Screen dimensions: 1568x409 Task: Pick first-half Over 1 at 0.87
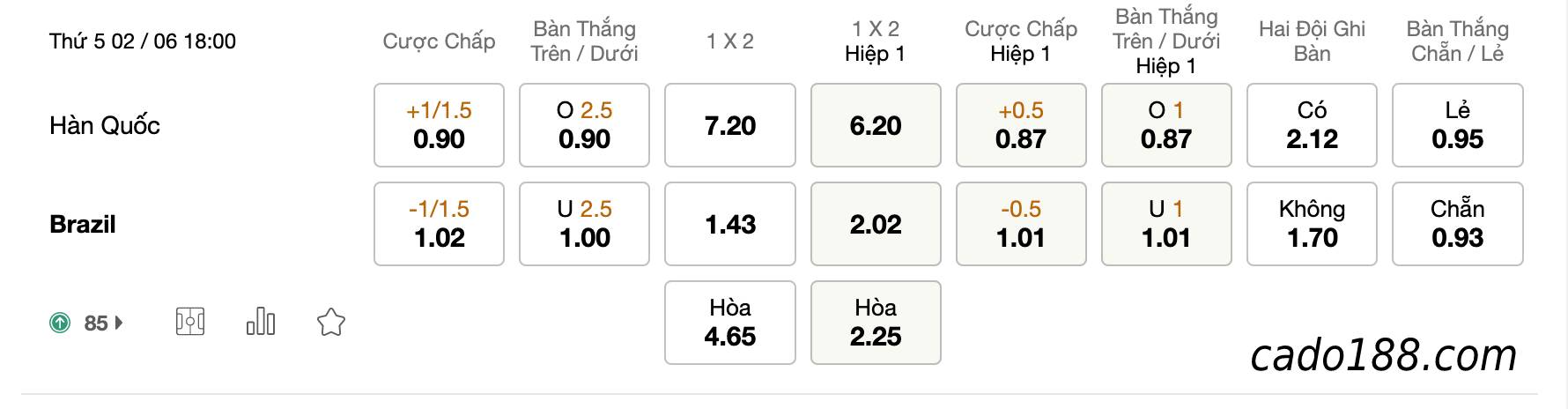point(1166,125)
